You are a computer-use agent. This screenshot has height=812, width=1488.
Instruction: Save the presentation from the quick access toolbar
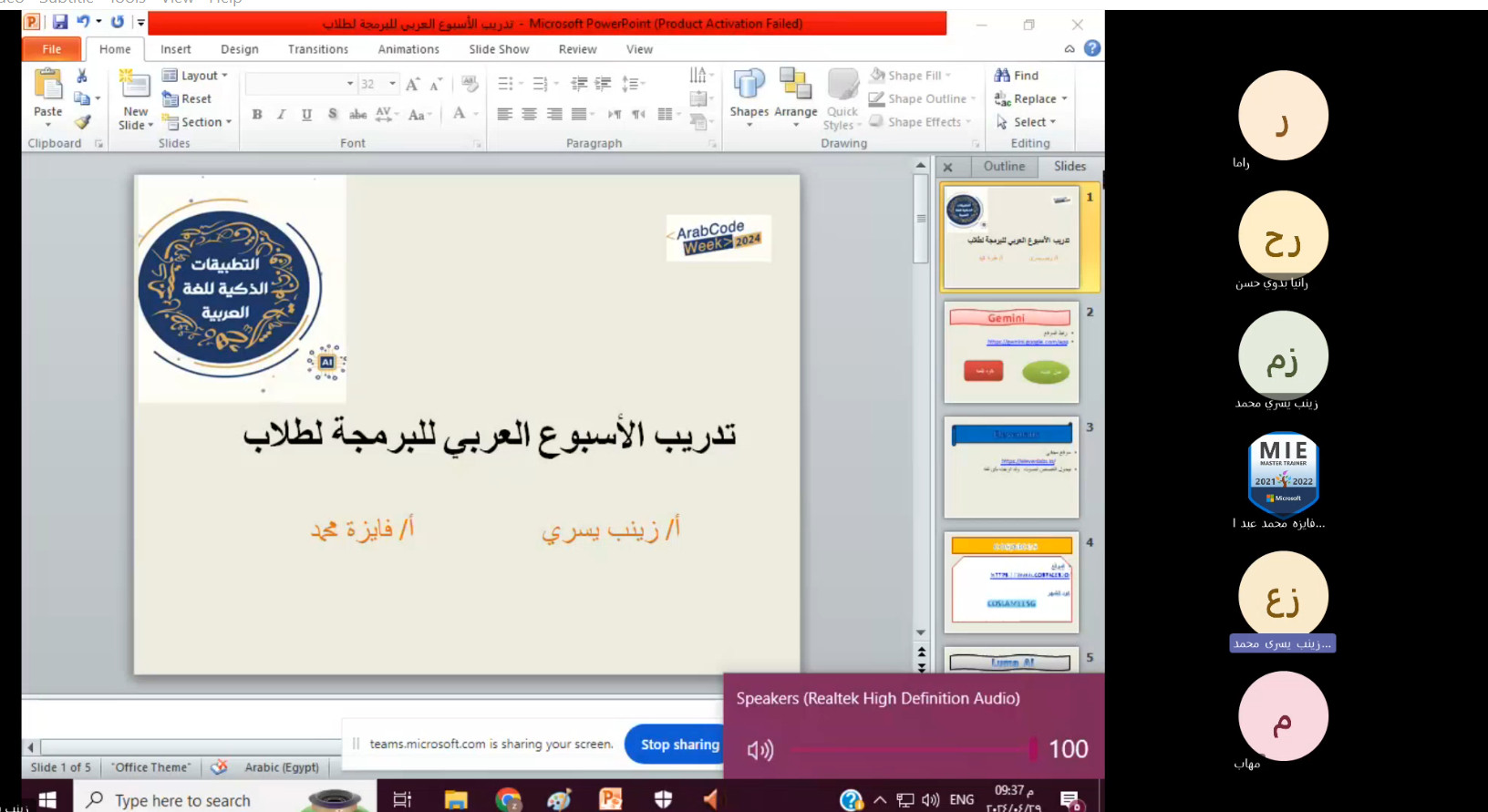(60, 22)
